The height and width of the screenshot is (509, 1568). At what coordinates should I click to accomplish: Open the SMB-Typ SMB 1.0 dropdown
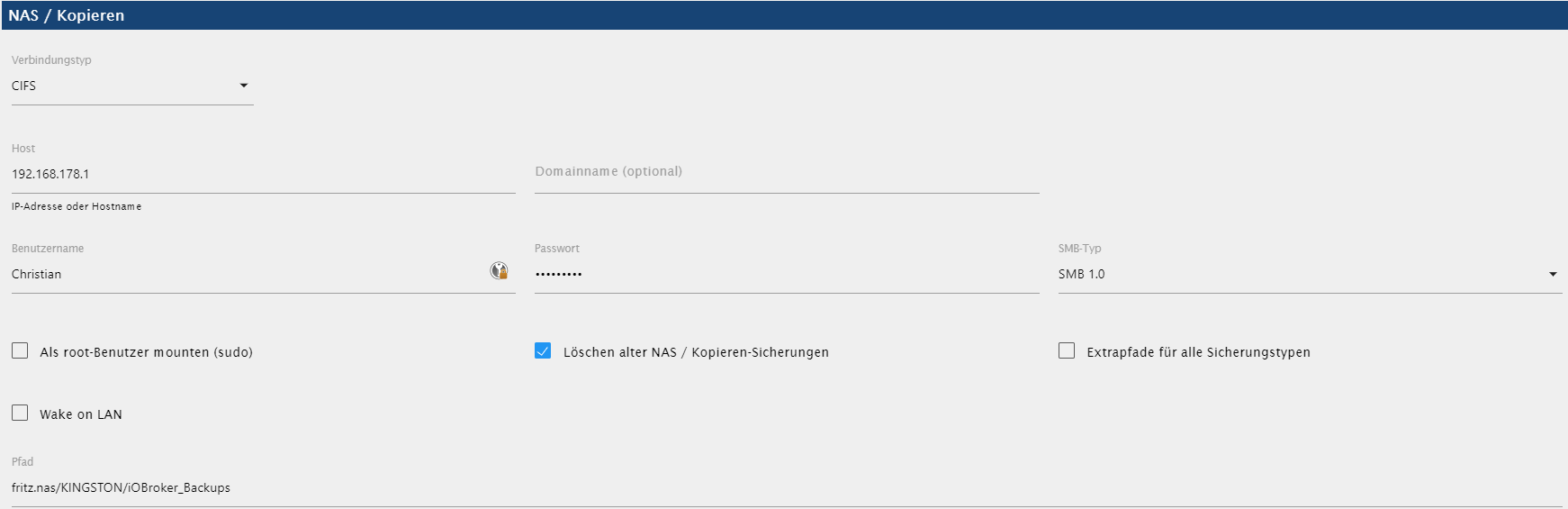(x=1310, y=274)
